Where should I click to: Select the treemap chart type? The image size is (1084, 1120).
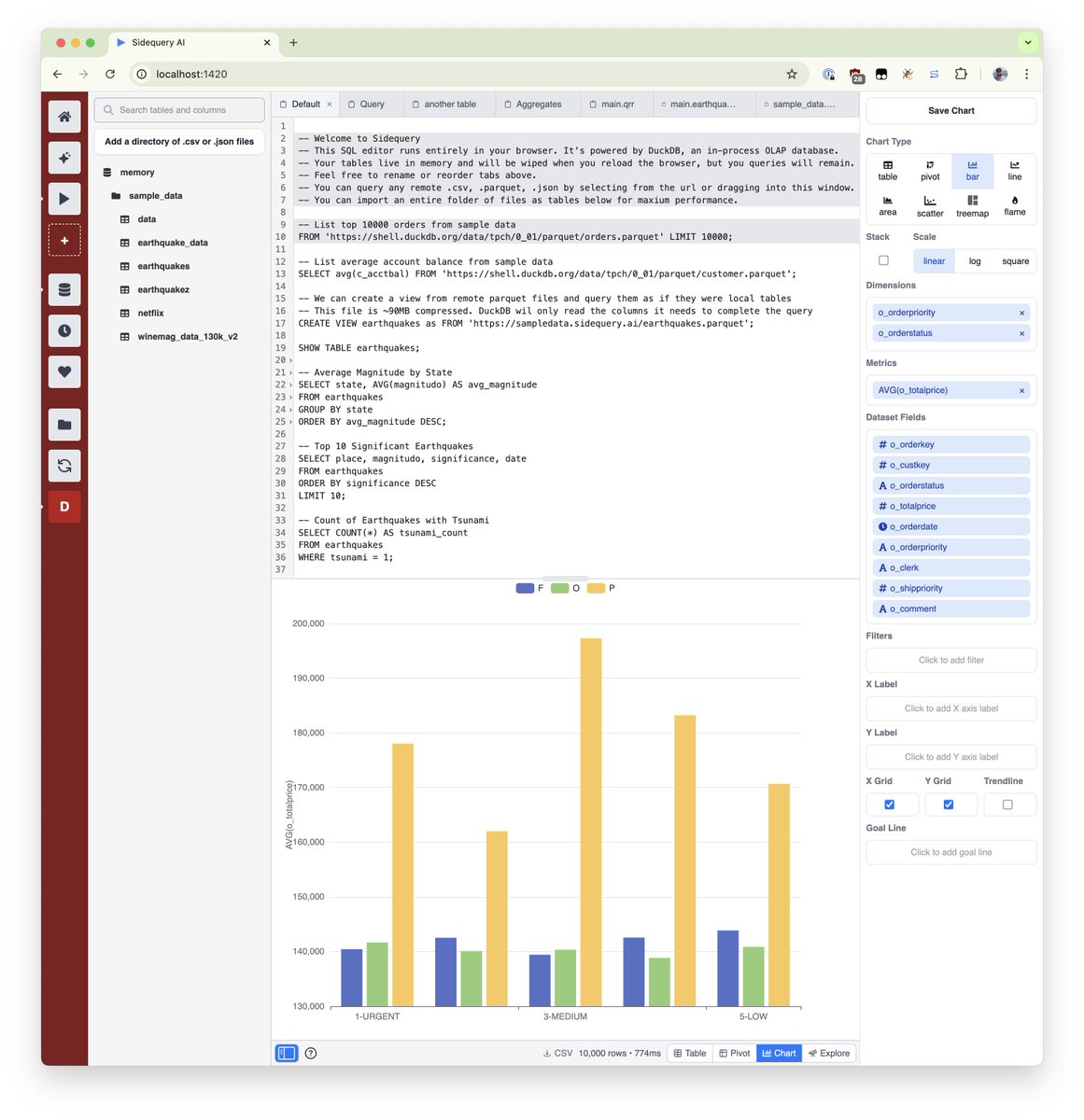click(972, 206)
